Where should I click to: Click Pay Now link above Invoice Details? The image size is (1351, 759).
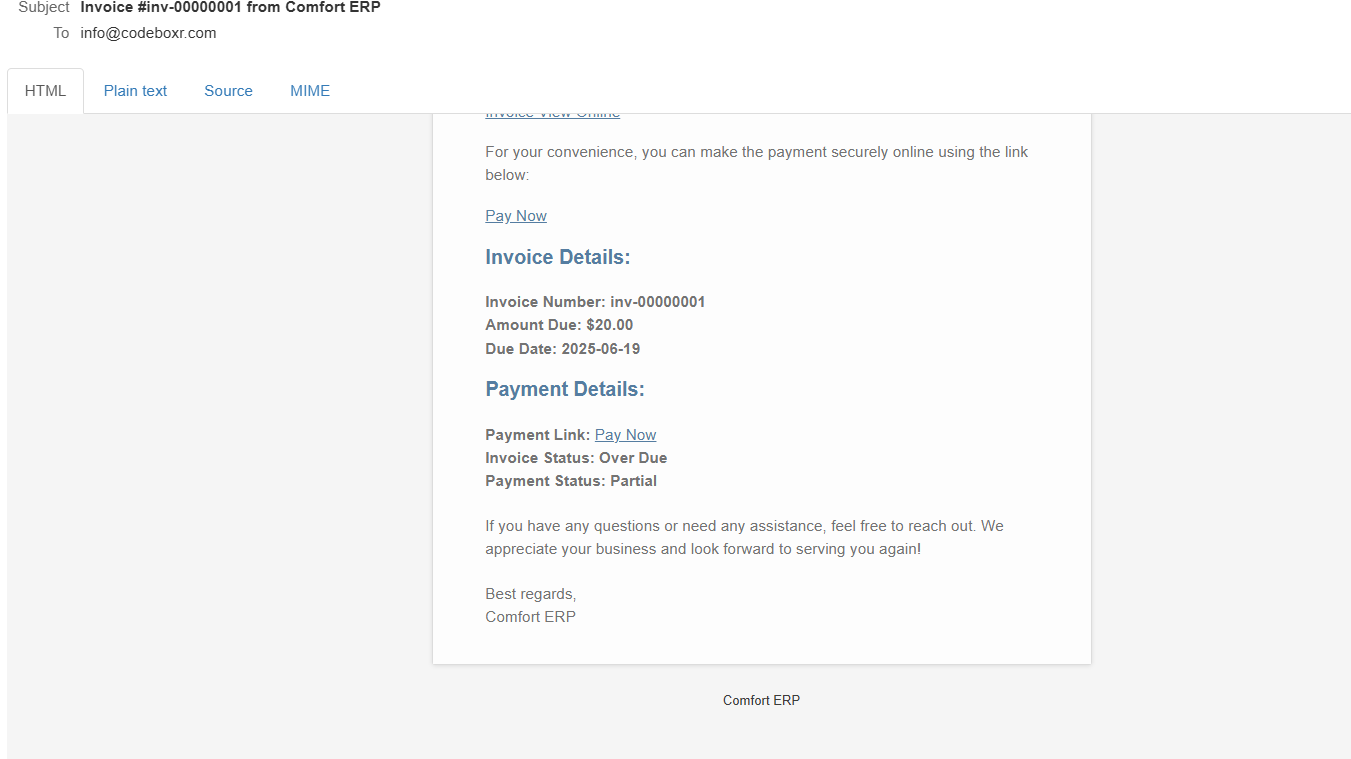point(516,216)
